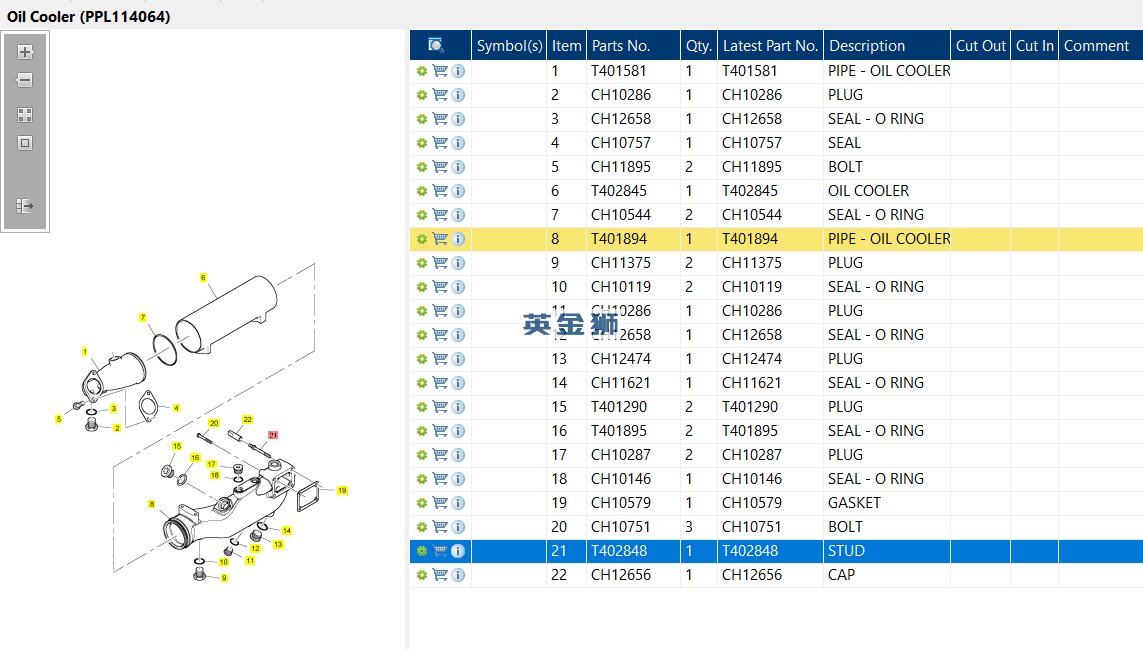Add item 3 CH12658 to cart

pos(440,119)
